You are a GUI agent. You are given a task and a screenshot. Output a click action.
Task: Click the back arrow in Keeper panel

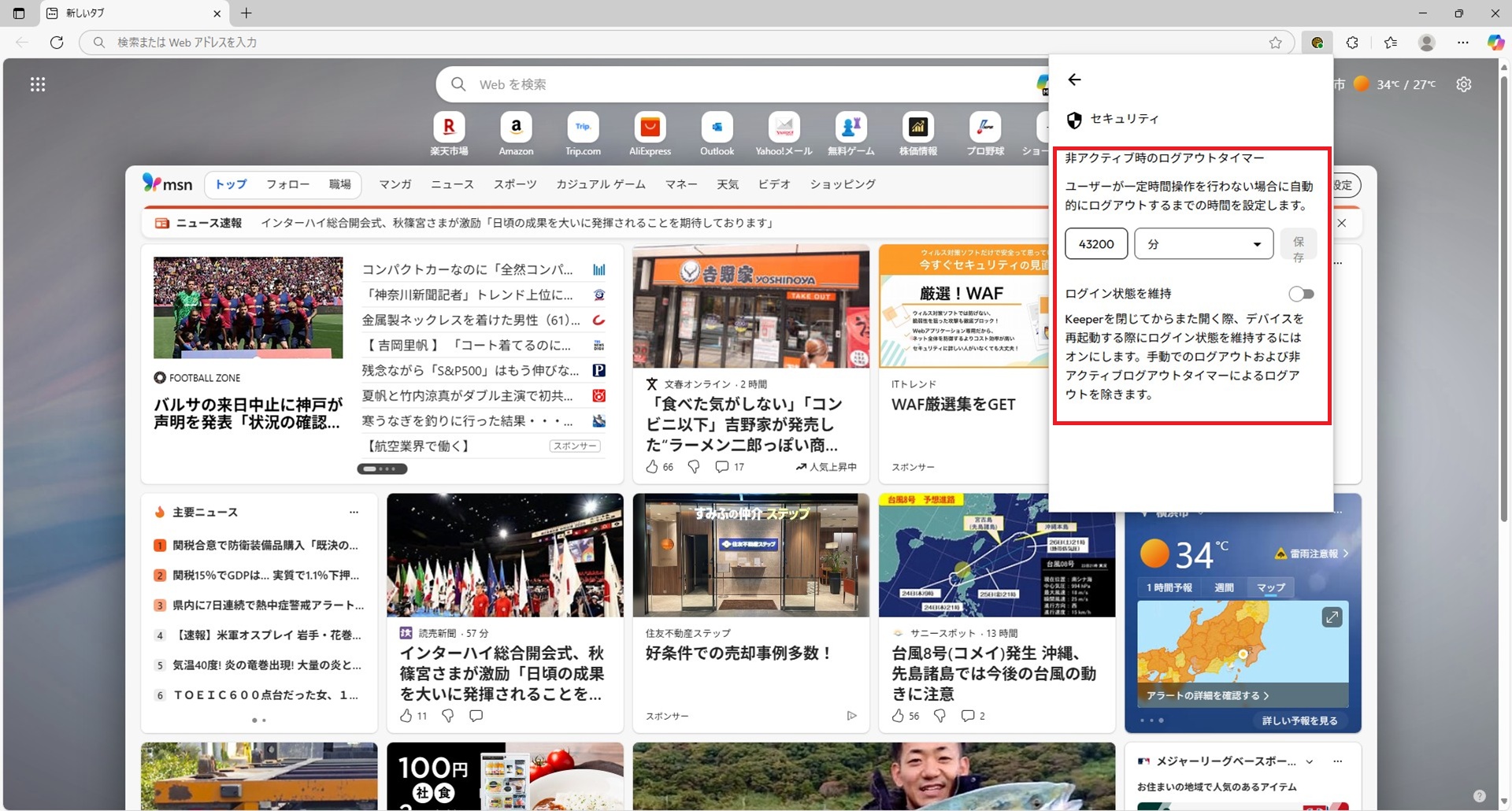coord(1074,80)
